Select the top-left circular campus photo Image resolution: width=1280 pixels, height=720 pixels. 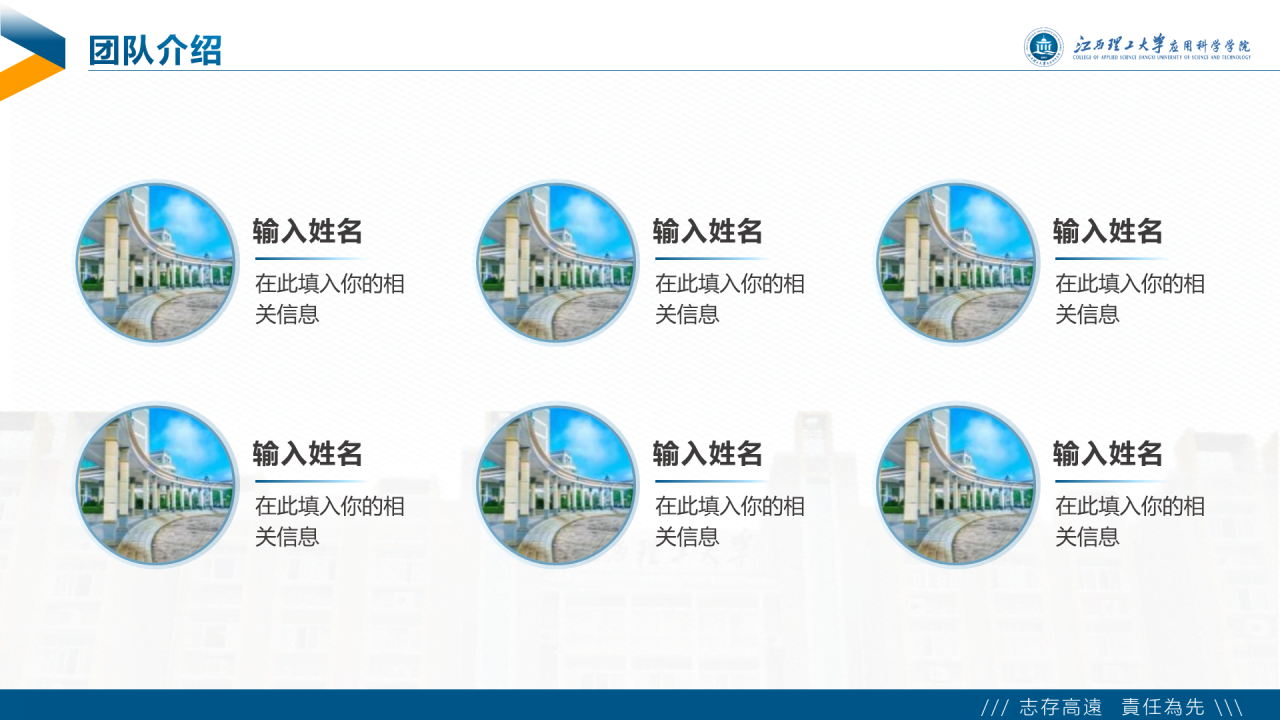tap(157, 263)
